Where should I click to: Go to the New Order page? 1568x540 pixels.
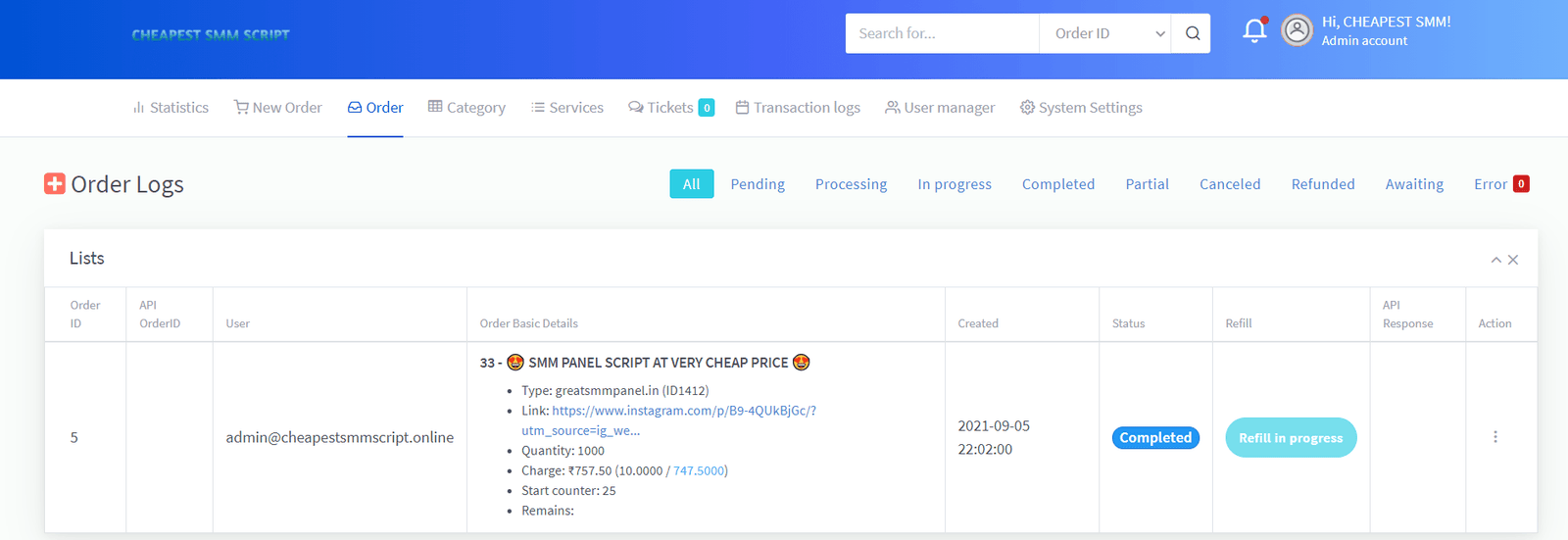click(x=277, y=108)
